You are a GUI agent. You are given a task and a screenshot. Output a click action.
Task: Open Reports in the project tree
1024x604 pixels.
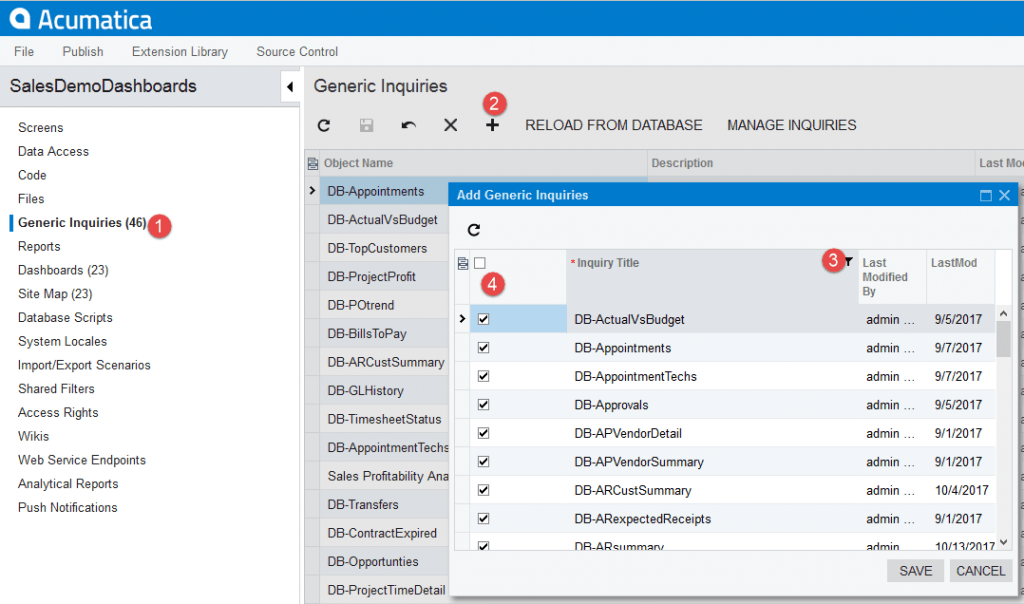click(39, 247)
